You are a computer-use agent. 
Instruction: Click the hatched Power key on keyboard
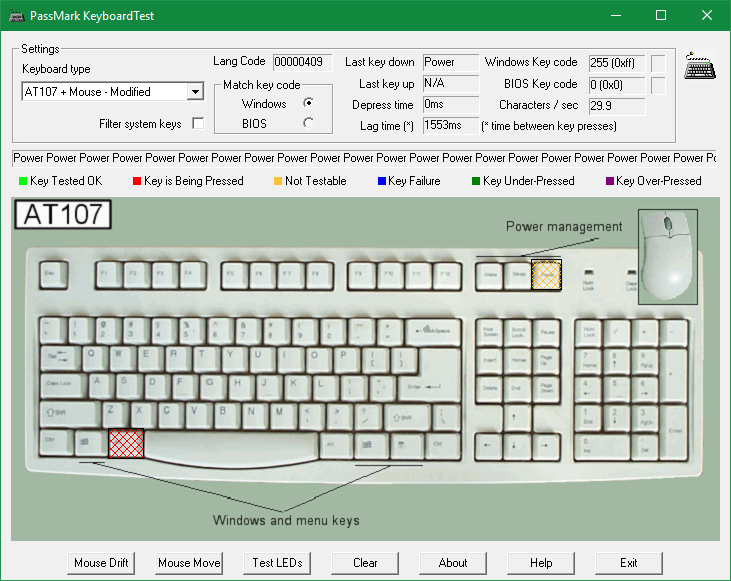pyautogui.click(x=546, y=275)
